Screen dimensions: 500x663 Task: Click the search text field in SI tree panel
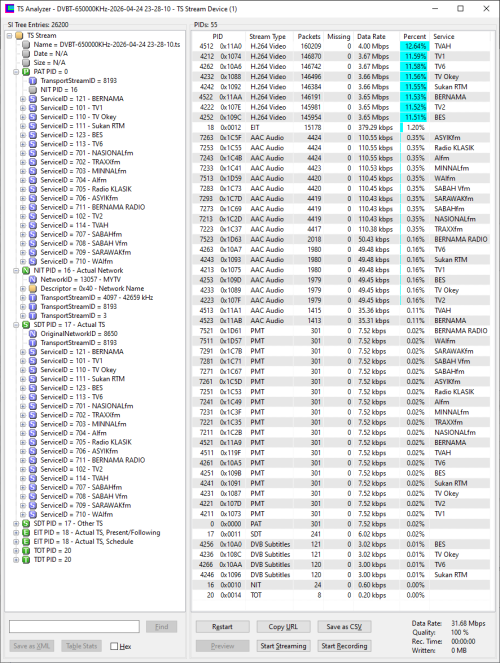coord(74,626)
